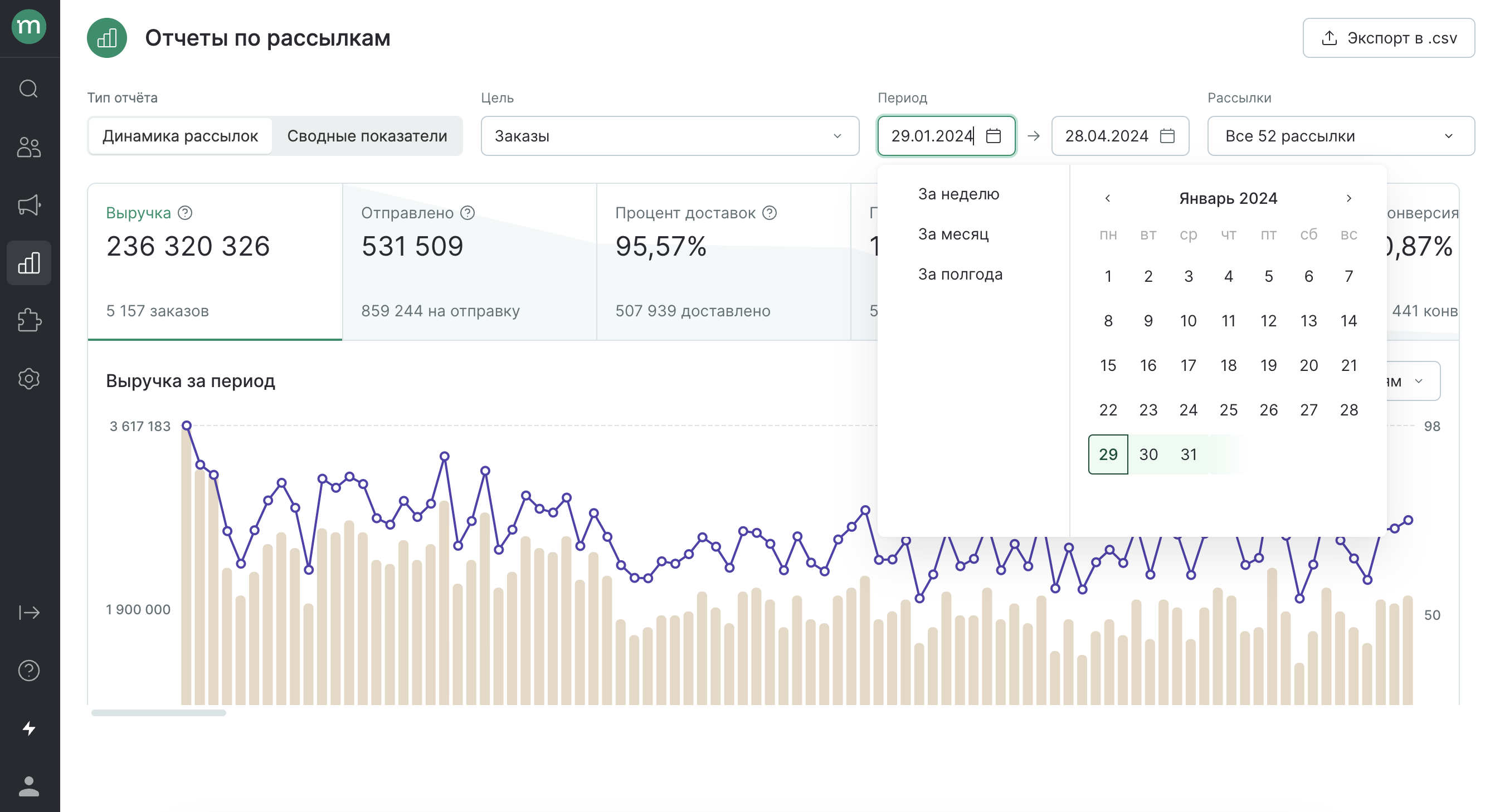Click calendar icon in start date field
Screen dimensions: 1490x812
[x=993, y=136]
